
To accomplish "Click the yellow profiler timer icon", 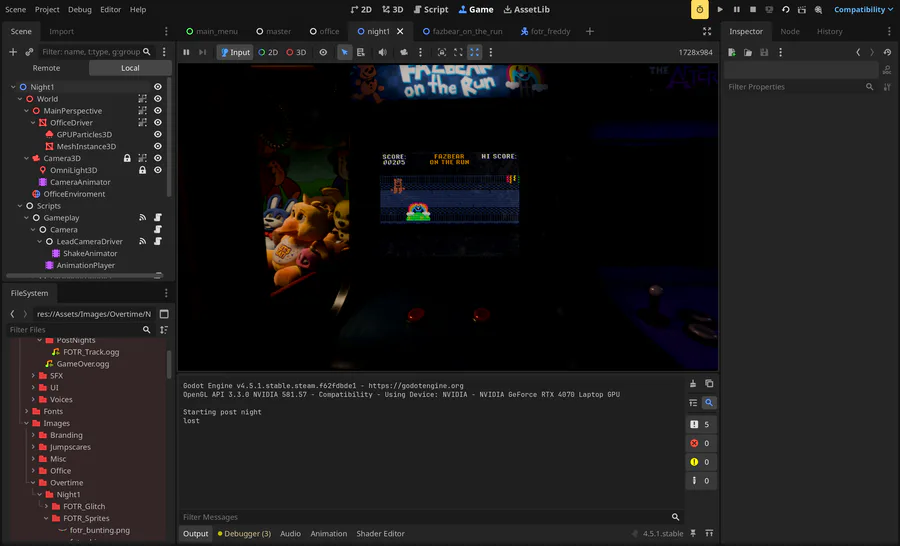I will pos(700,9).
